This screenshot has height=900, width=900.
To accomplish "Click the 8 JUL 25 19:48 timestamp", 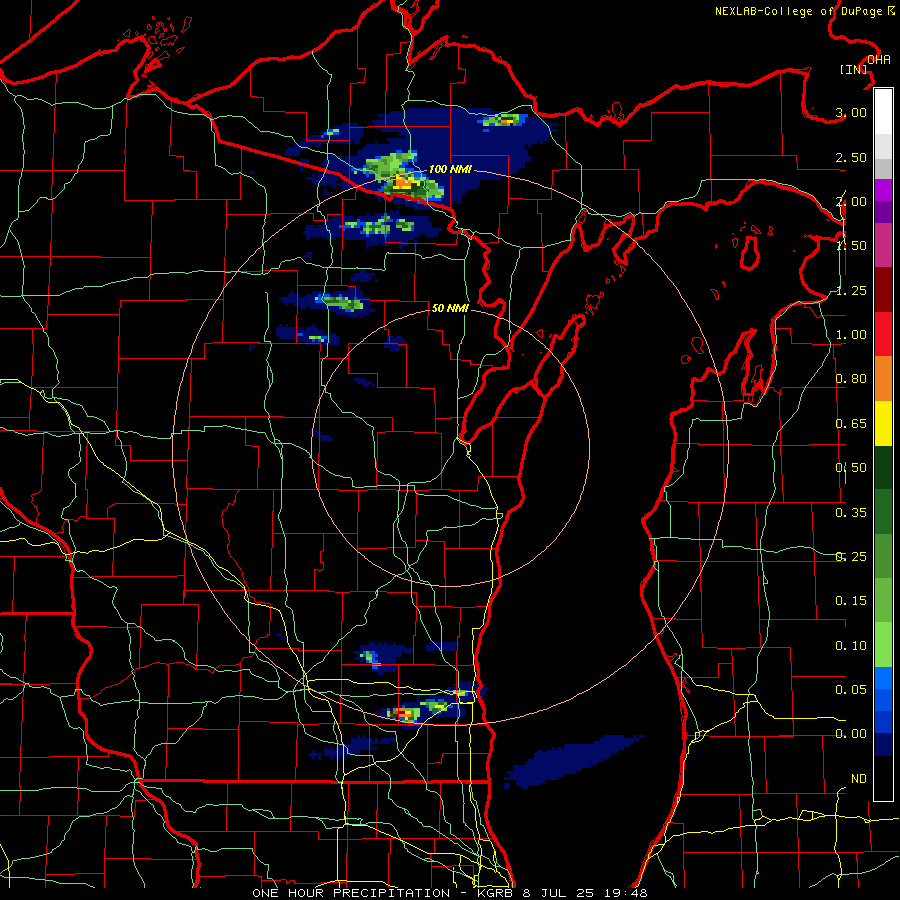I will click(x=584, y=893).
